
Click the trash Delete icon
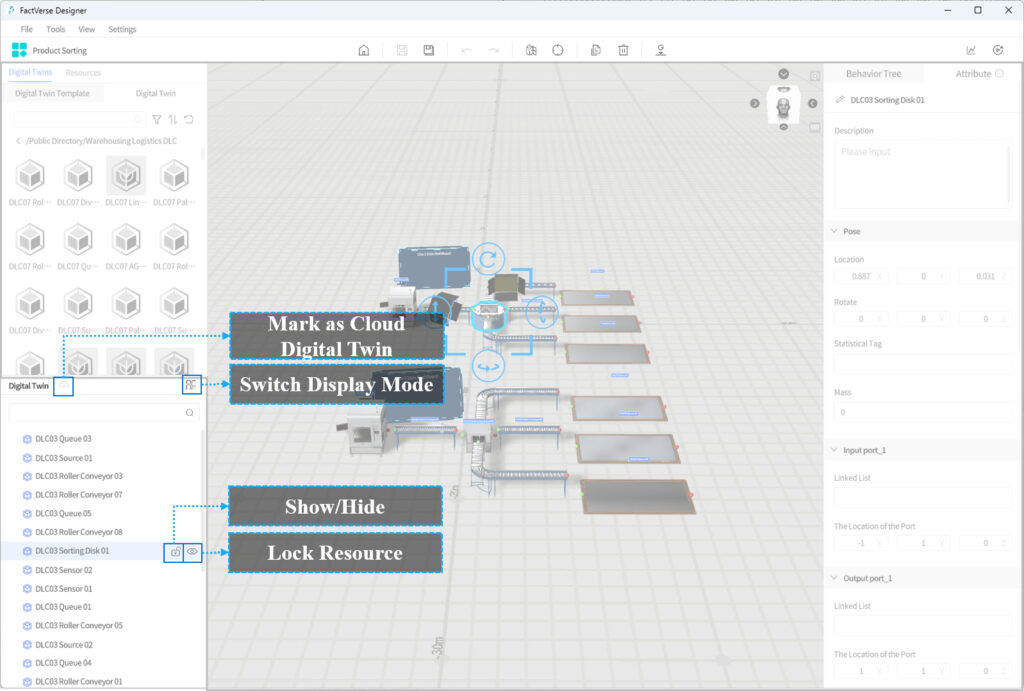point(624,50)
